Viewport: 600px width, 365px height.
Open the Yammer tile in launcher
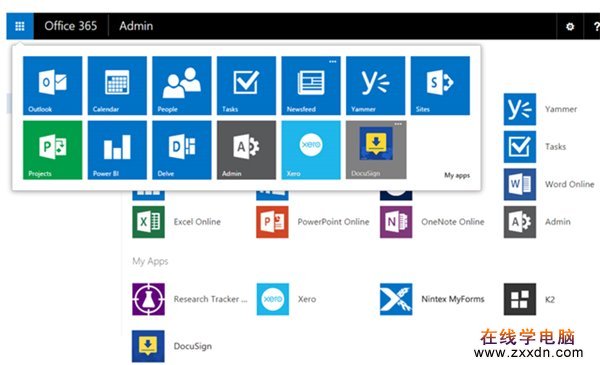(375, 85)
